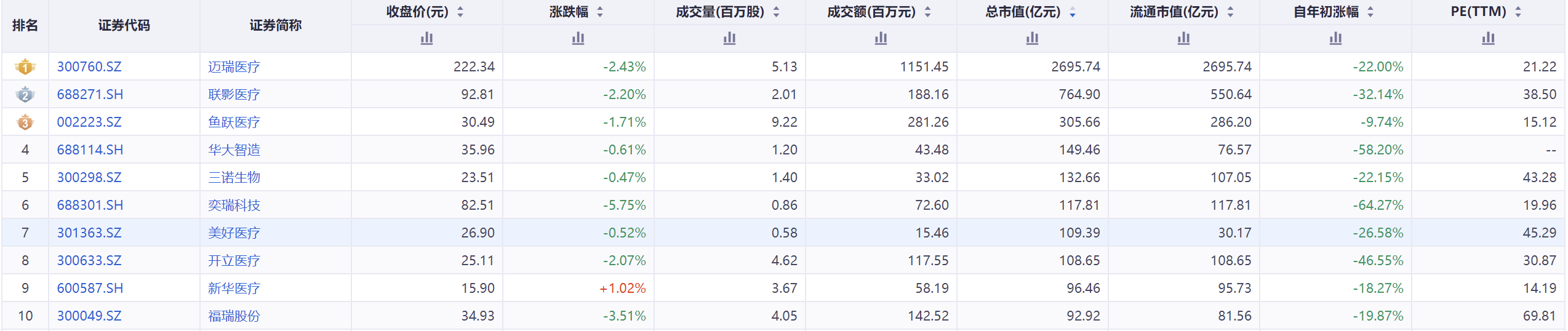Open chart icon under 自年初涨幅 column
The width and height of the screenshot is (1568, 331).
point(1335,38)
